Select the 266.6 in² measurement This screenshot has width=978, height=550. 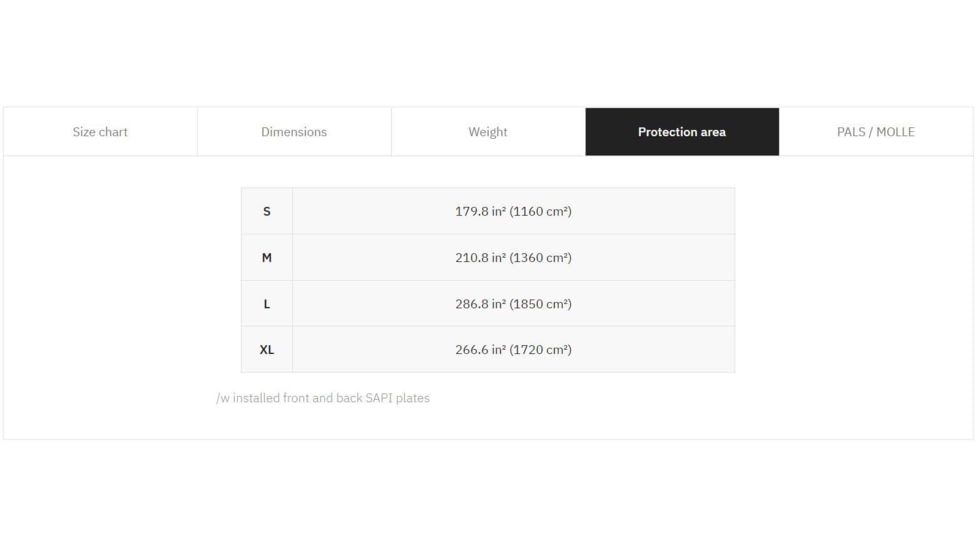coord(480,350)
